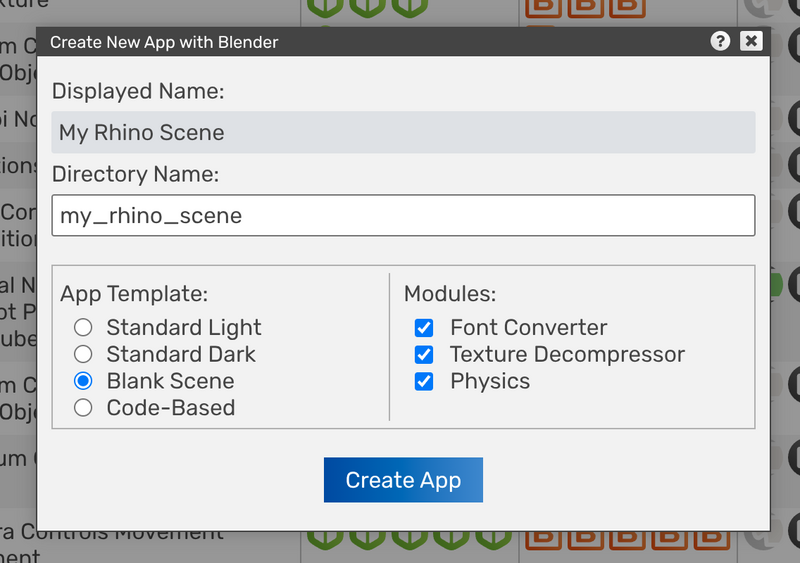Select the Blank Scene radio button

(x=84, y=381)
